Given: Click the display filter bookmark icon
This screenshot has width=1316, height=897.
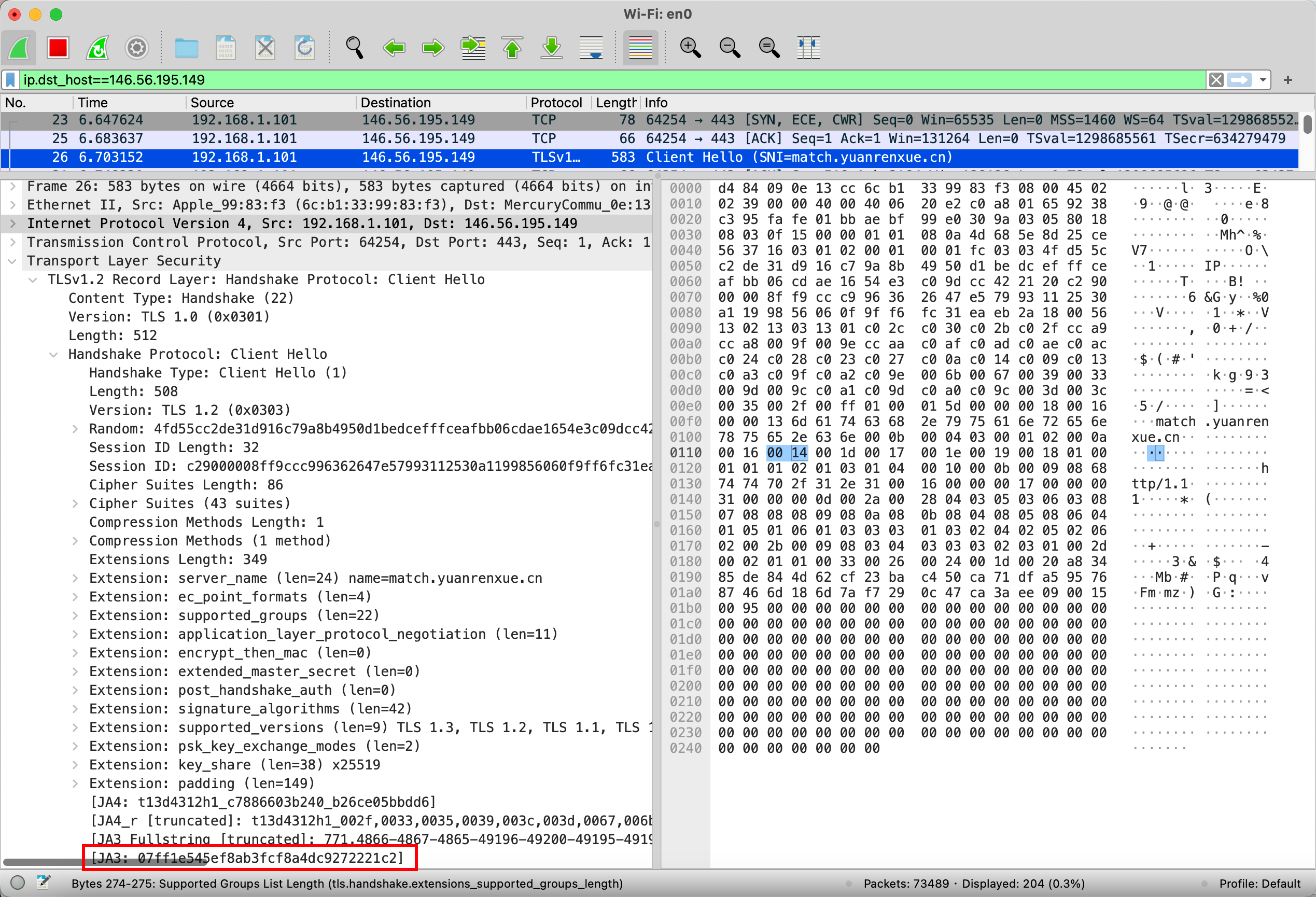Looking at the screenshot, I should click(x=10, y=80).
